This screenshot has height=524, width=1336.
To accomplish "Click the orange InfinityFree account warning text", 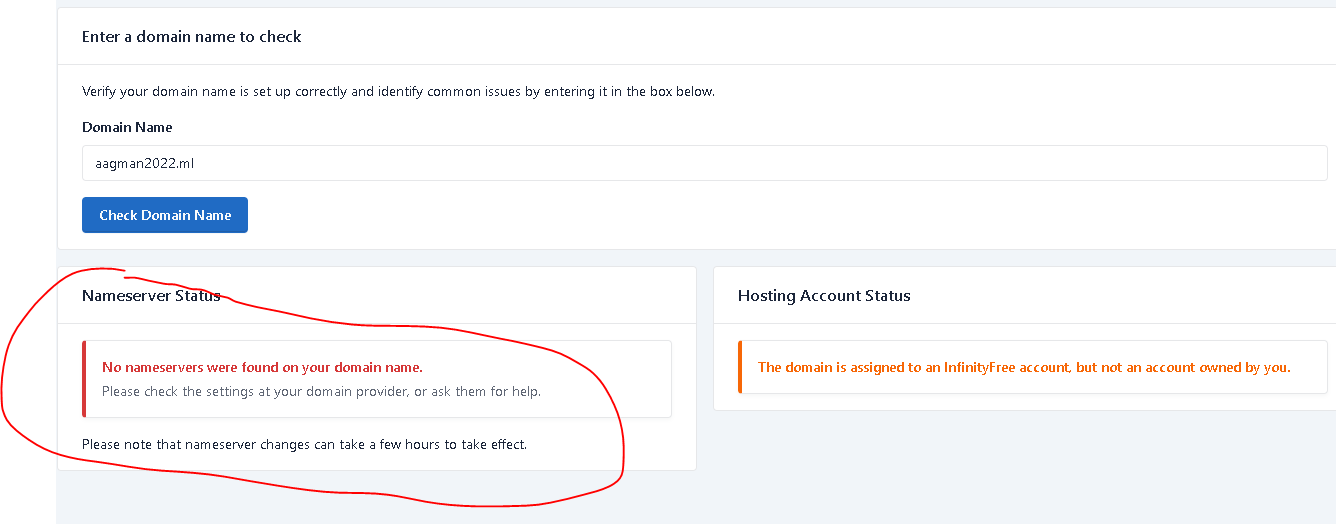I will point(1023,367).
